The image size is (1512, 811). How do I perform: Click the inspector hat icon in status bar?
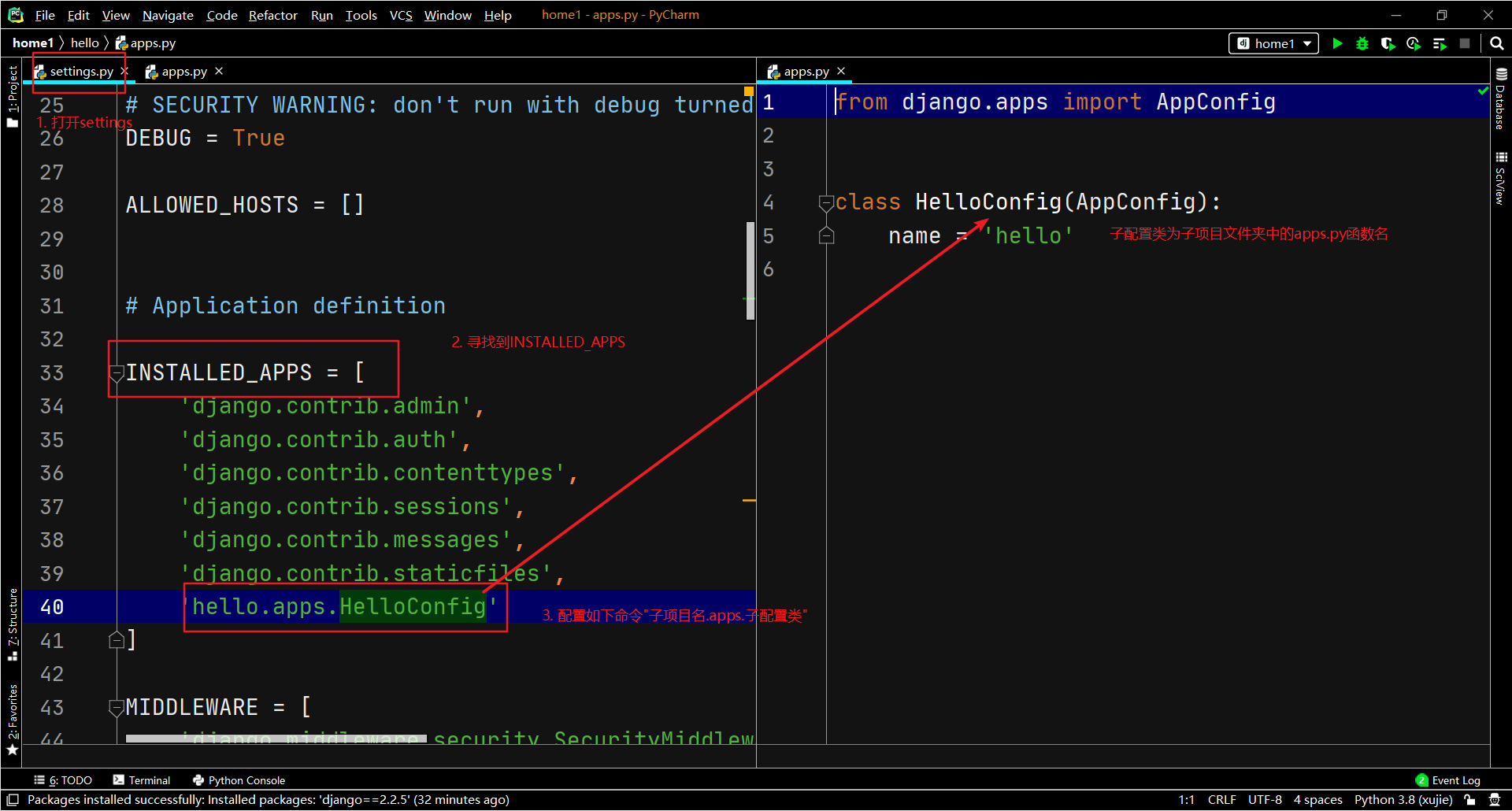tap(1495, 800)
